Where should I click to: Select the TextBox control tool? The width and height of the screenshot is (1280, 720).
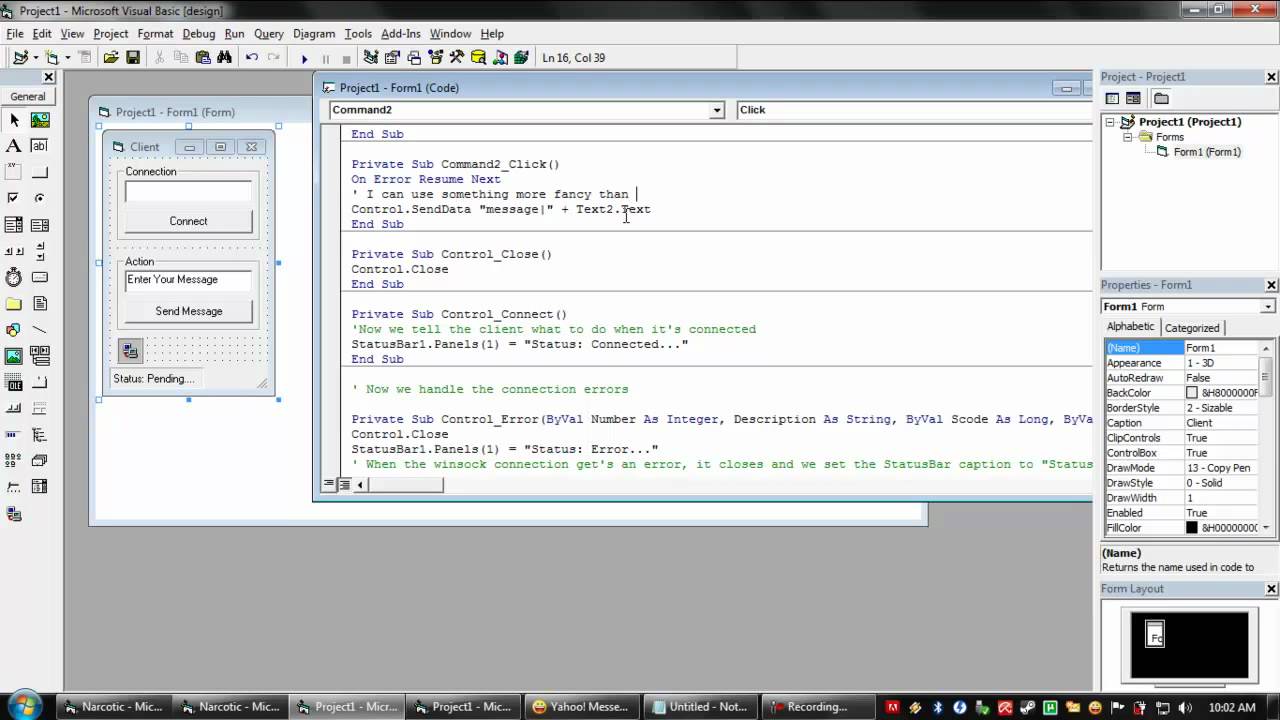pyautogui.click(x=40, y=146)
